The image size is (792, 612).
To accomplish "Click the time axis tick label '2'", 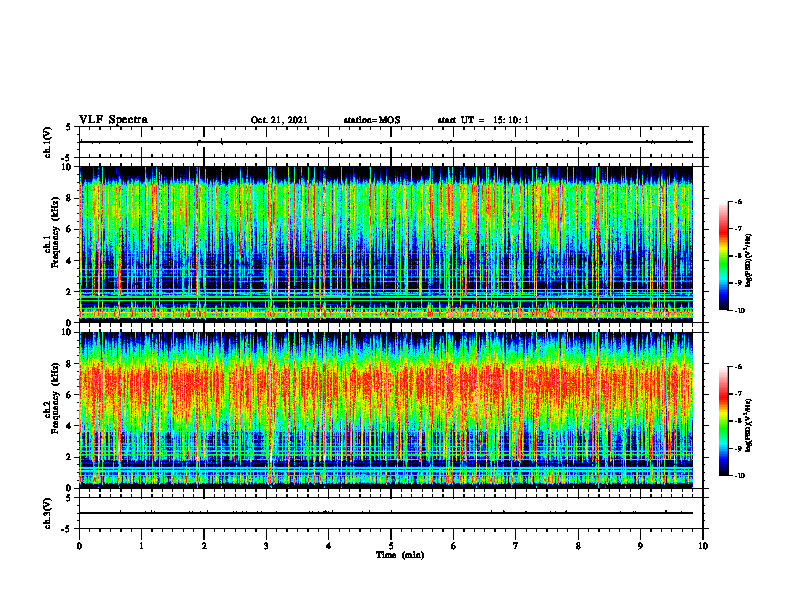I will tap(204, 546).
